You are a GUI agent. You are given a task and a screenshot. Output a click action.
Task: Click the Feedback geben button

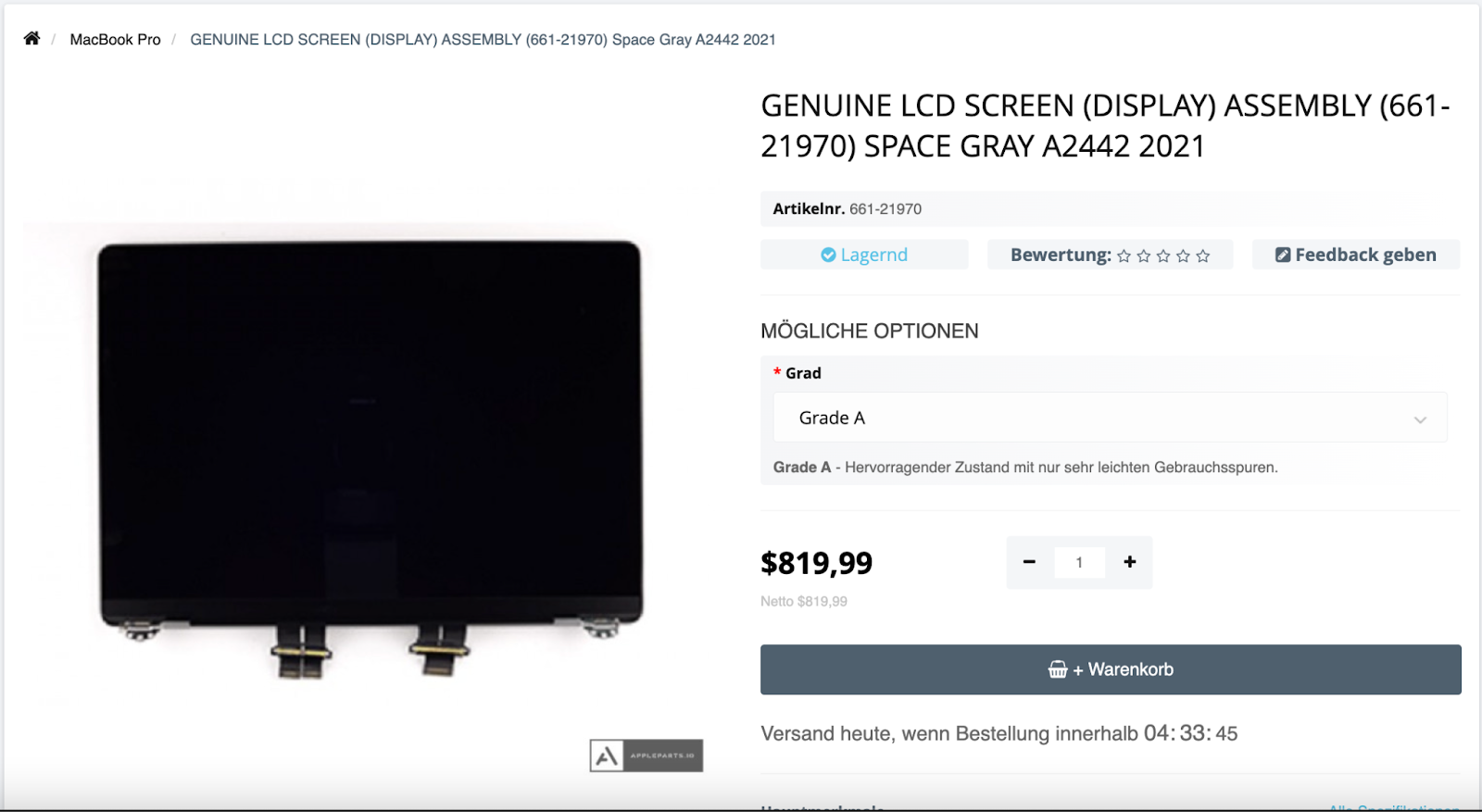1356,255
